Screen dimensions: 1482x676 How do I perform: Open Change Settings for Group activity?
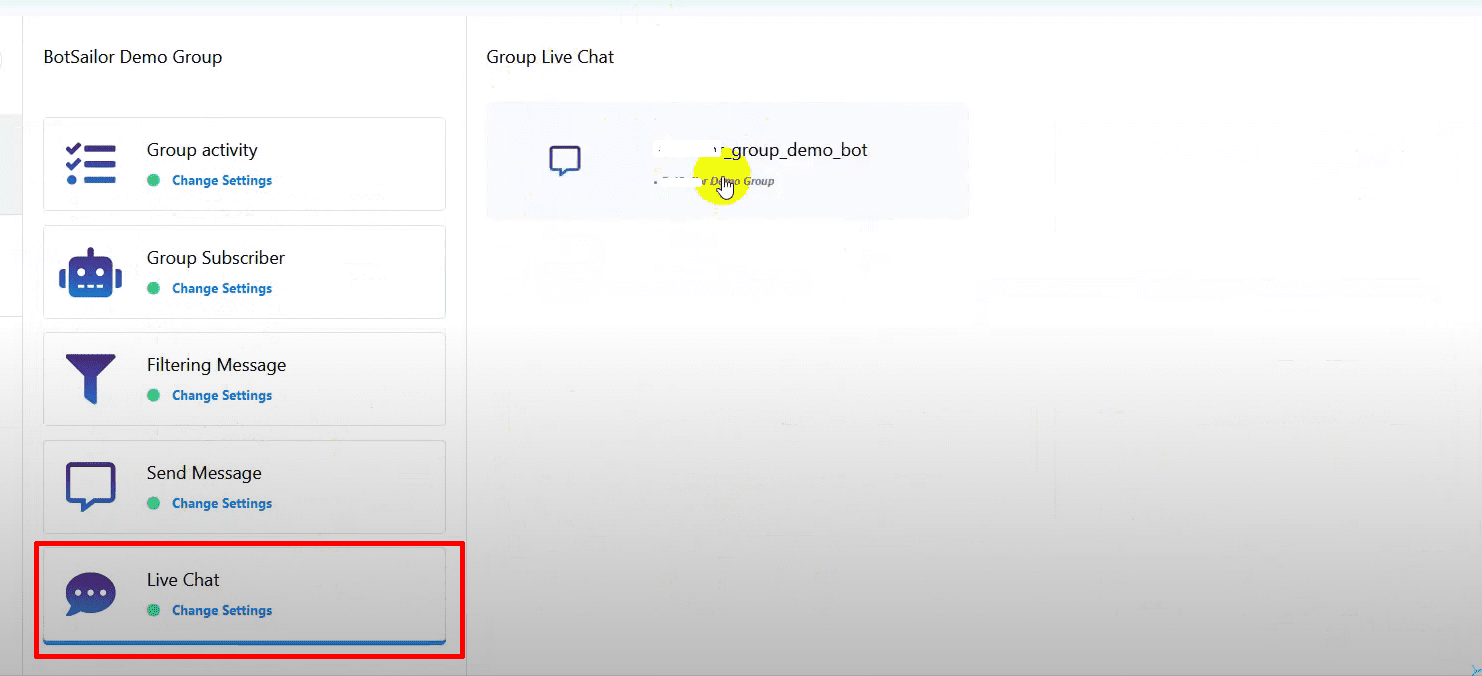(x=222, y=181)
